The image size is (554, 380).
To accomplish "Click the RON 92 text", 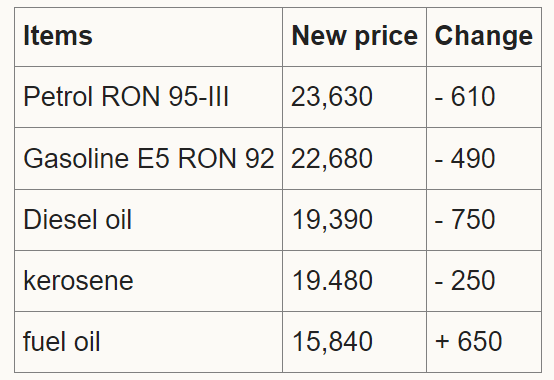I will tap(226, 158).
